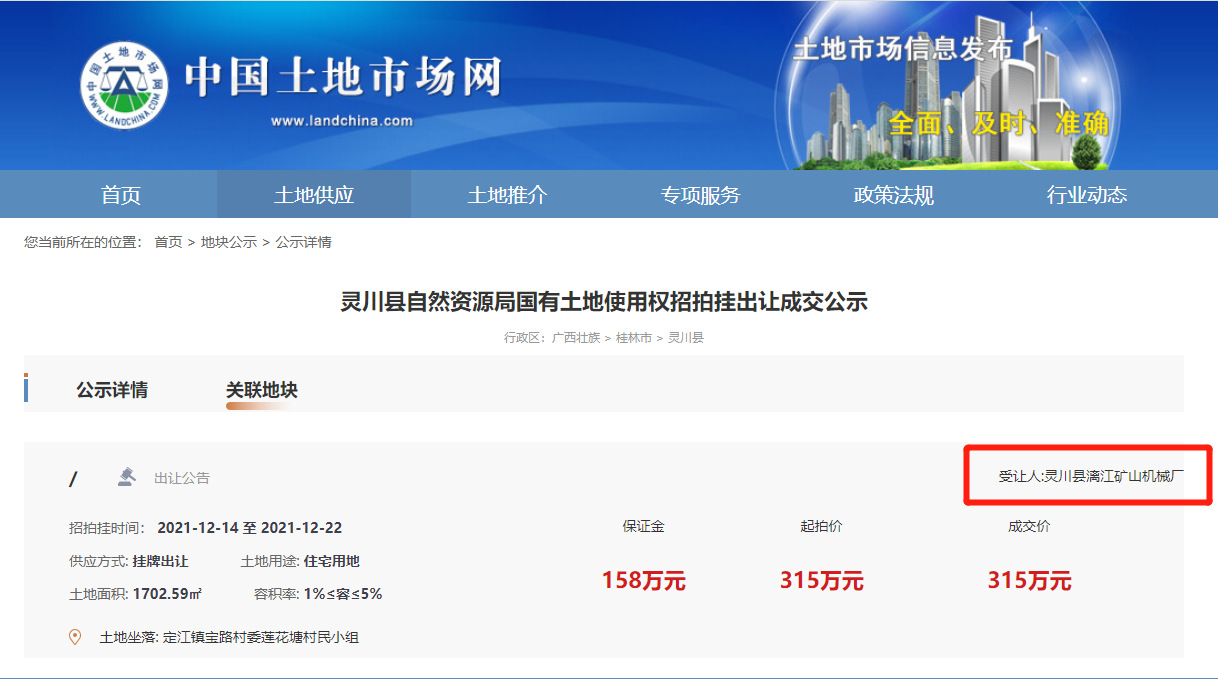This screenshot has width=1218, height=679.
Task: Open 专项服务 from the navigation bar
Action: 700,195
